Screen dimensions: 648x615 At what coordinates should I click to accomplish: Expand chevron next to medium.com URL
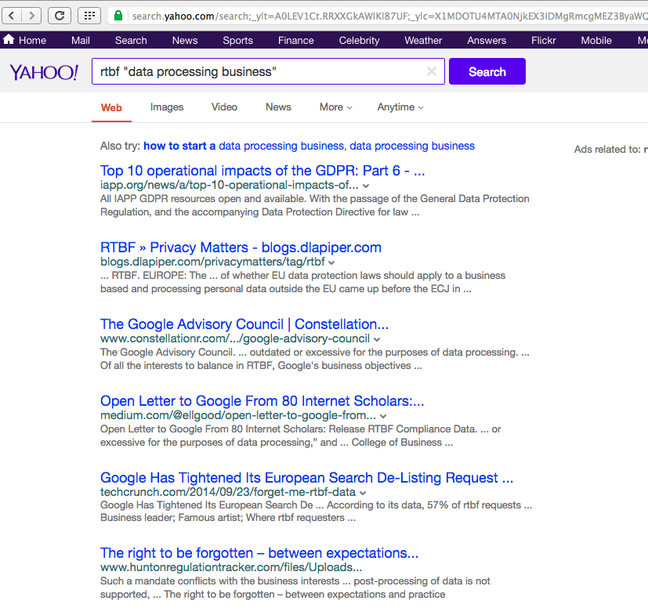pos(383,416)
